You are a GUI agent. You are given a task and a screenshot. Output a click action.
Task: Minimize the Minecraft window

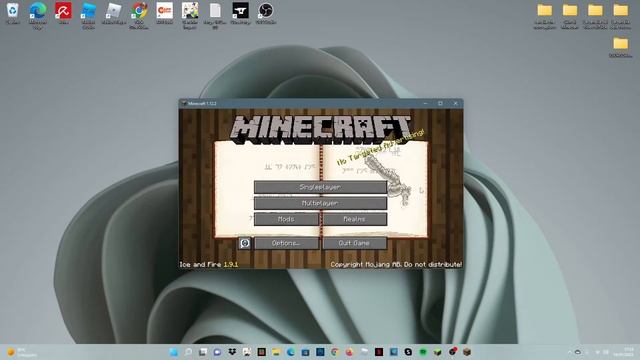click(x=425, y=103)
